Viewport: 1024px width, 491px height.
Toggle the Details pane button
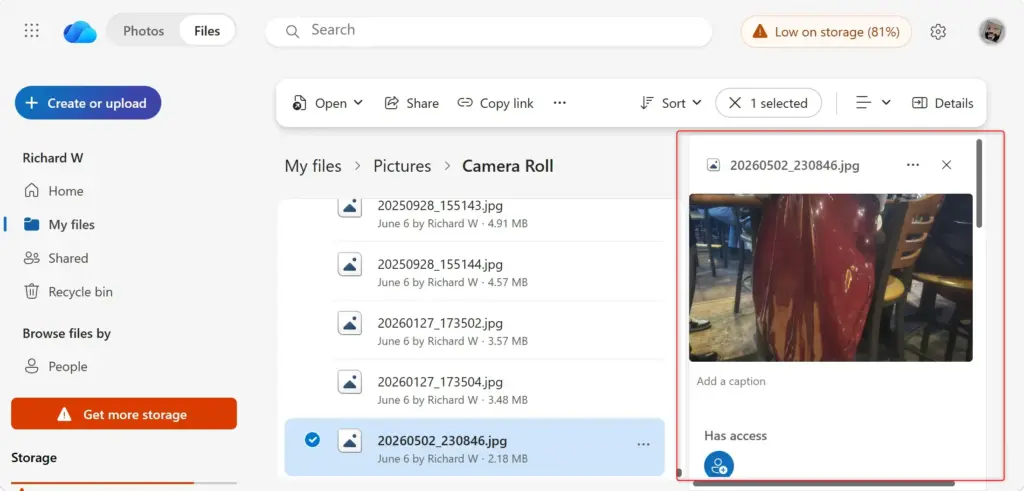click(942, 103)
